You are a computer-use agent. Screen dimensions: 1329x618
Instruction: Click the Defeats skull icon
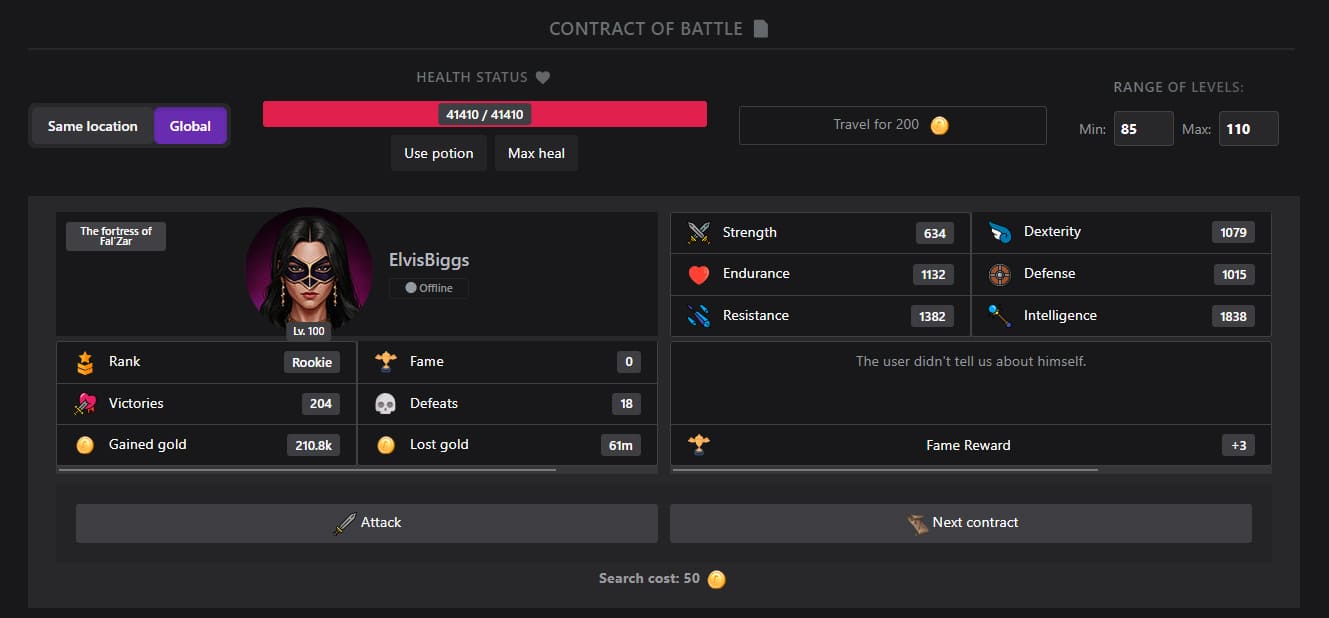386,404
